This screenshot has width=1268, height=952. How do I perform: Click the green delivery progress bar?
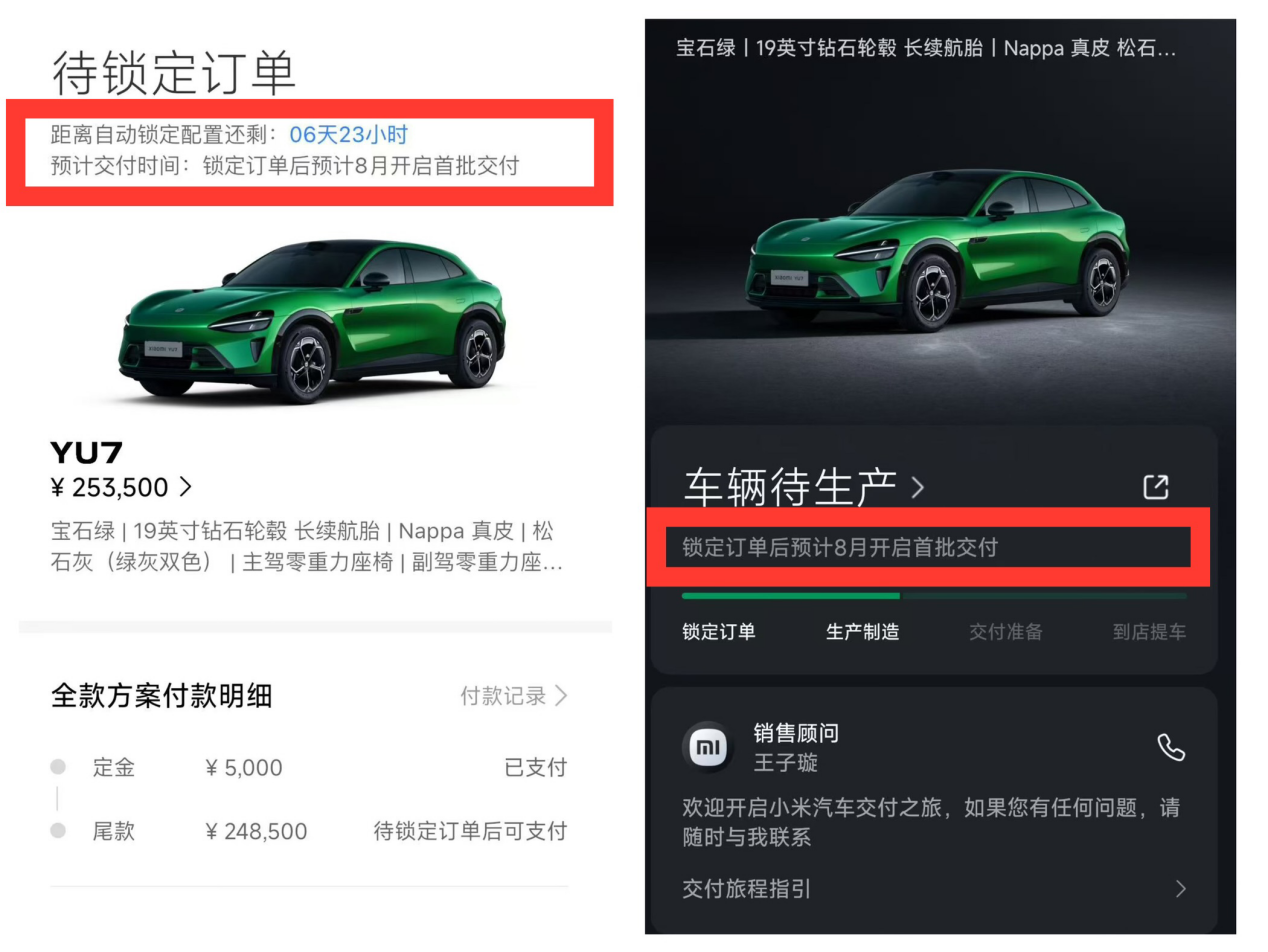coord(791,596)
